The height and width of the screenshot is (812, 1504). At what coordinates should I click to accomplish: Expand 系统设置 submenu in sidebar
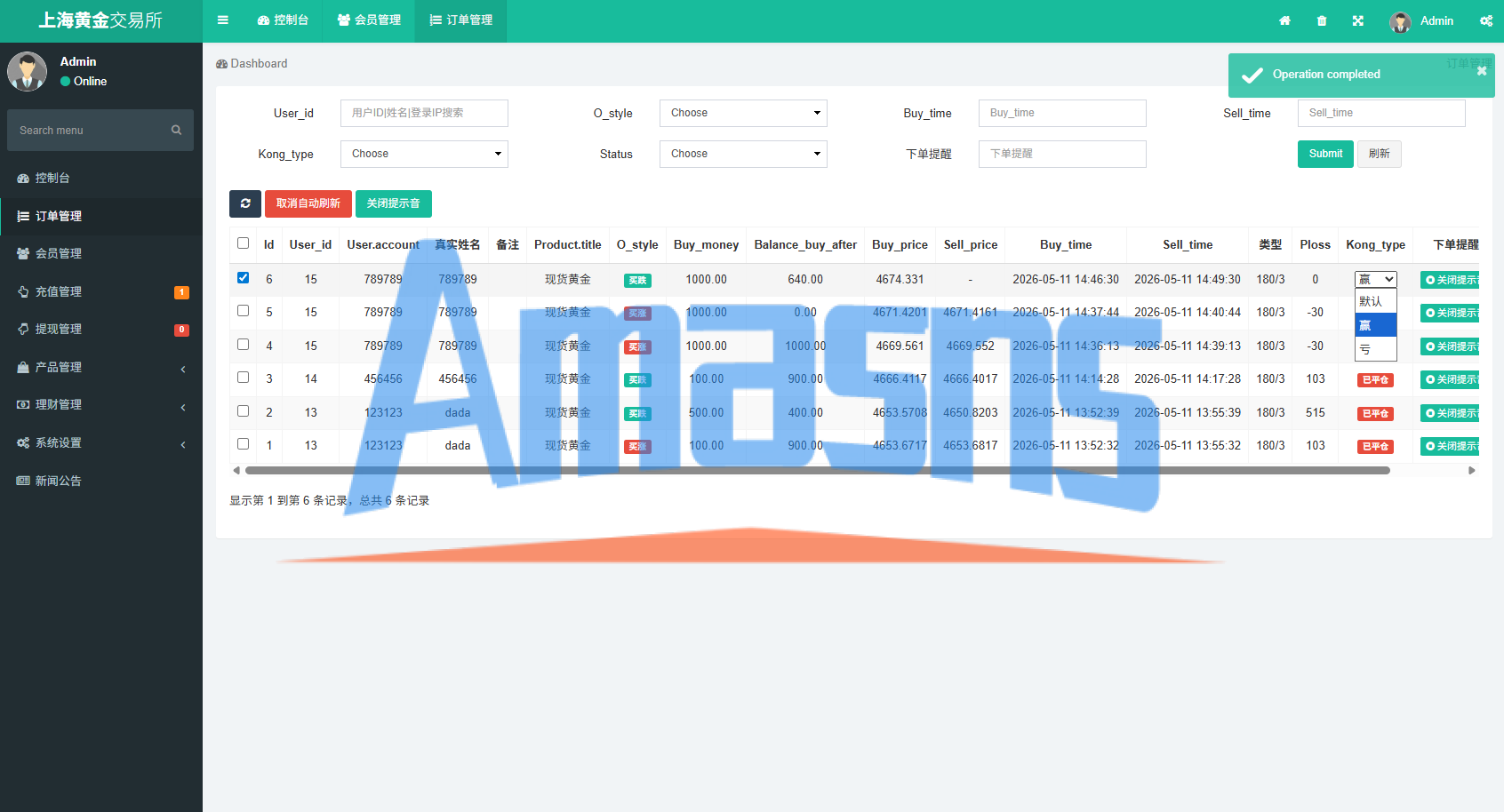coord(101,442)
